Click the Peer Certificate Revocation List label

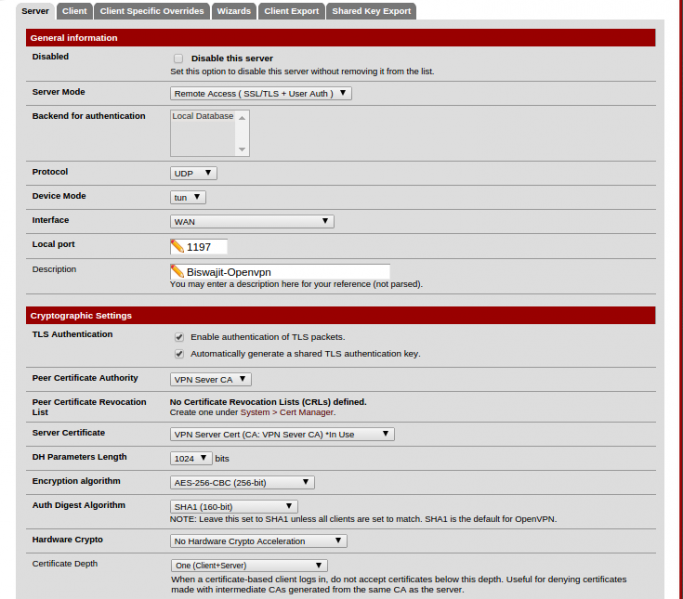[89, 407]
